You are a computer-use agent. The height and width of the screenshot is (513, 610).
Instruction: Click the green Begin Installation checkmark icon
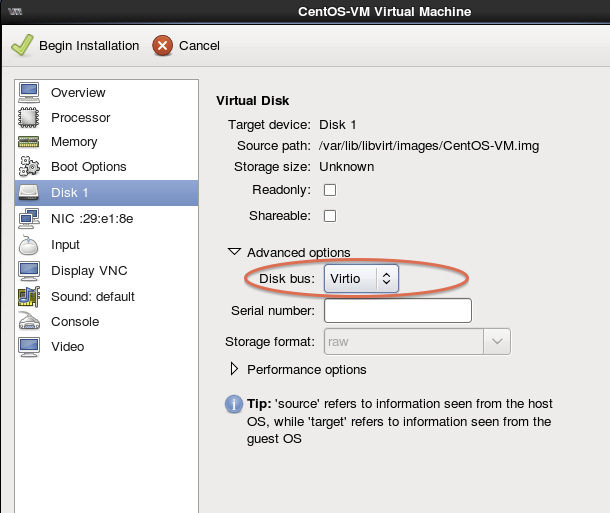pos(22,45)
